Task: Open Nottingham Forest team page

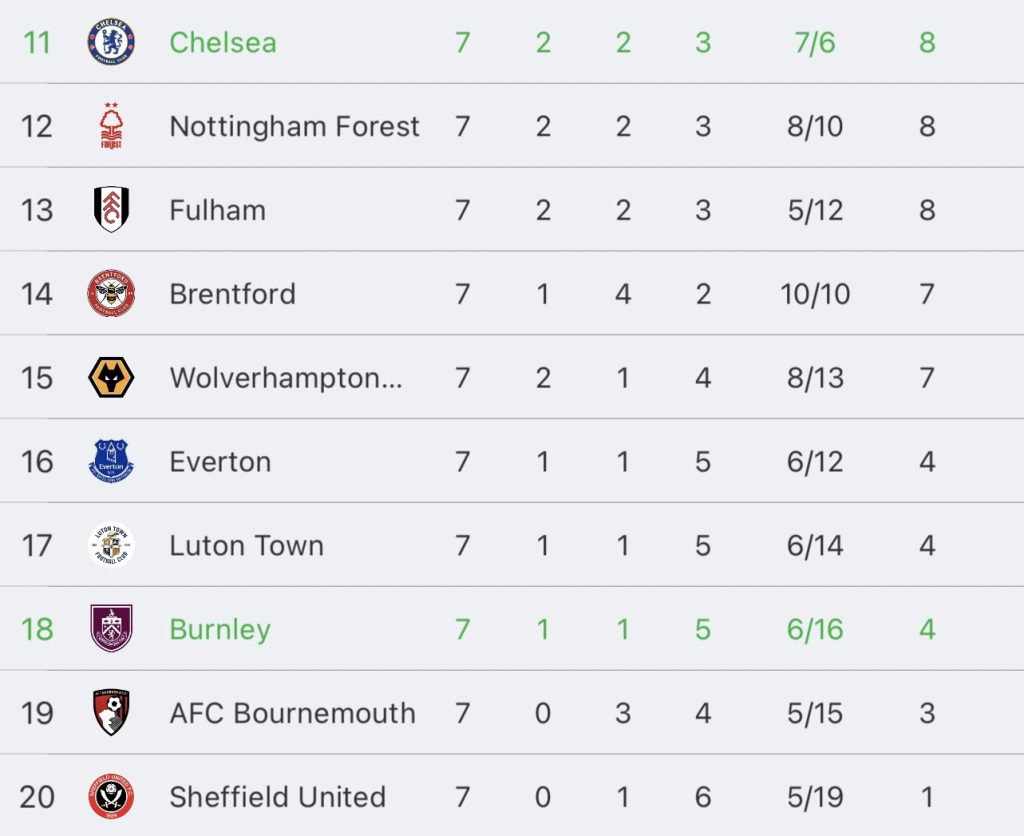Action: 294,127
